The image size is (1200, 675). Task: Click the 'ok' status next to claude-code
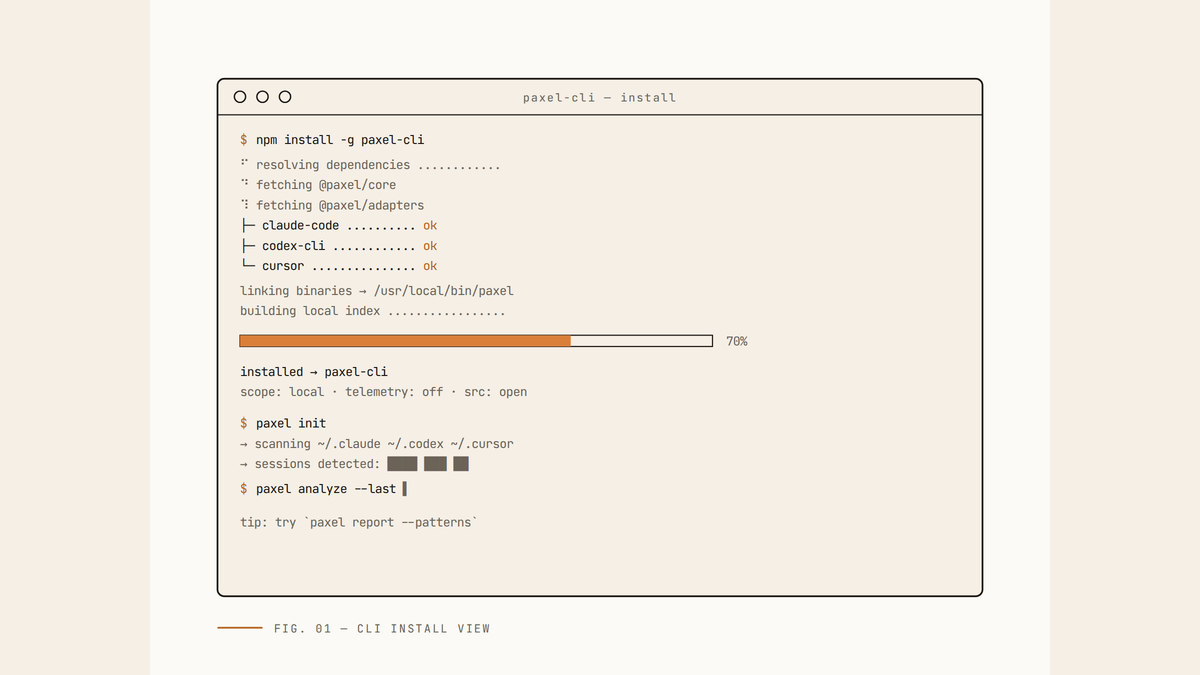[430, 226]
